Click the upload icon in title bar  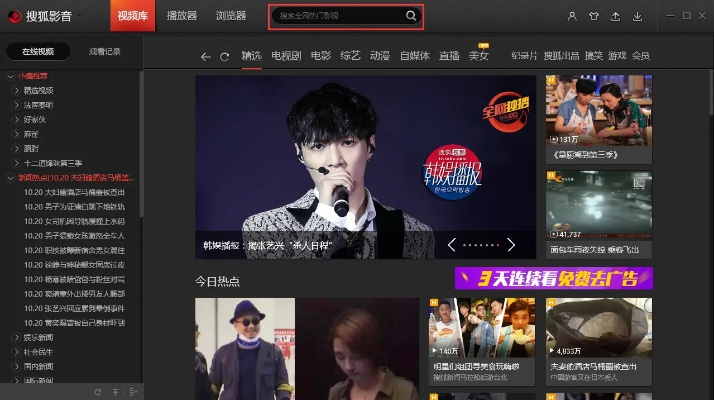[617, 16]
